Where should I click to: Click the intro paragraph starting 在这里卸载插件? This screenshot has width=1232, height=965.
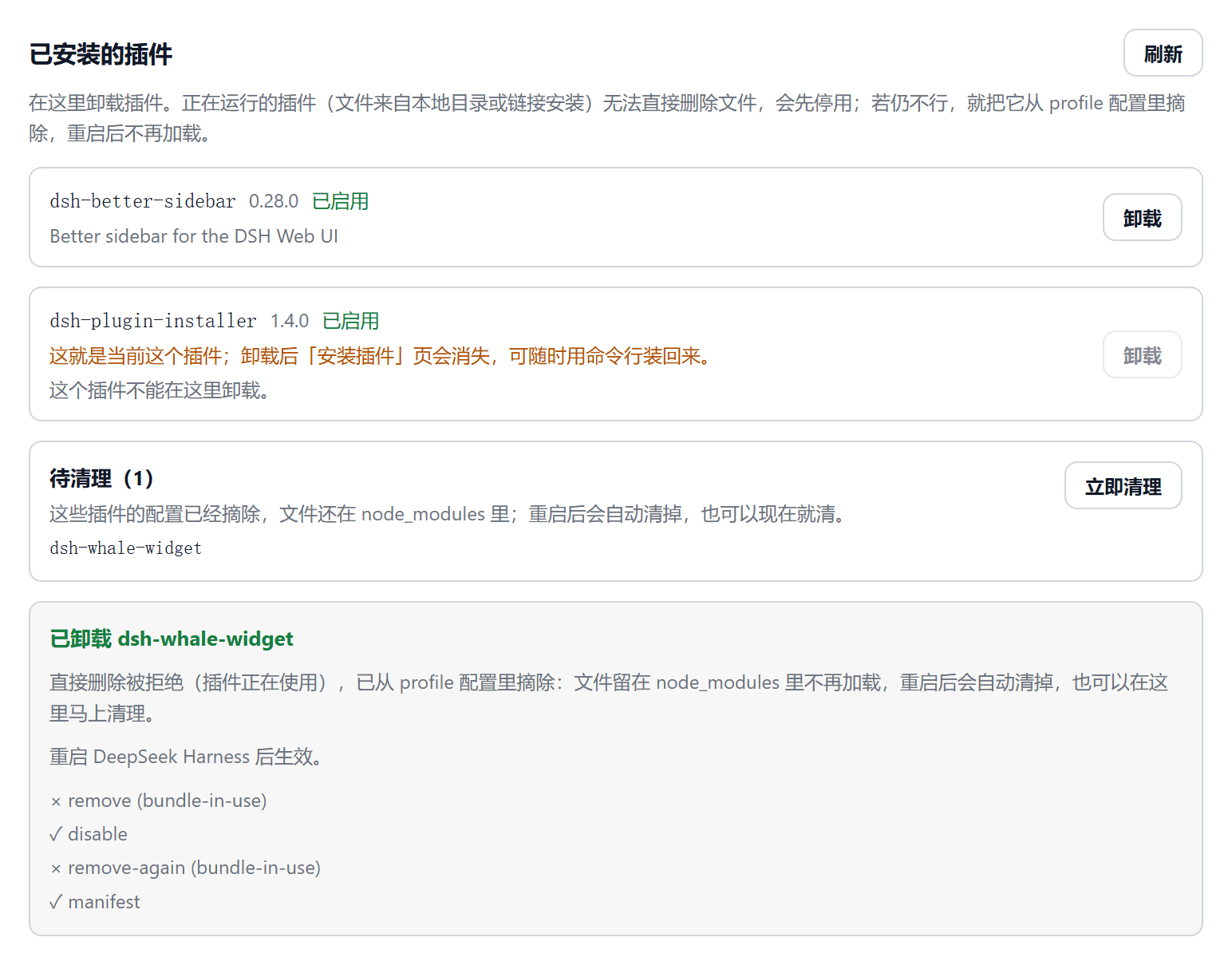[607, 118]
